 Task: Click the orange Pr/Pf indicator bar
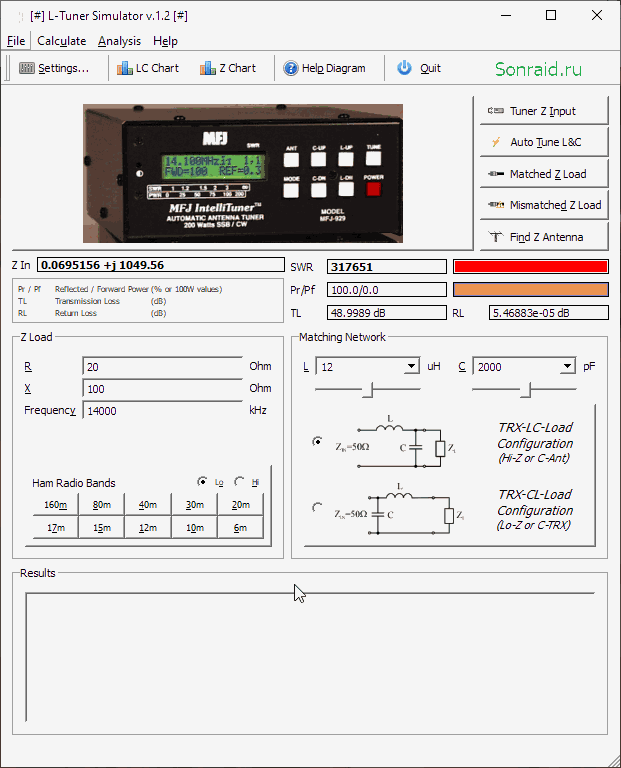[x=531, y=289]
